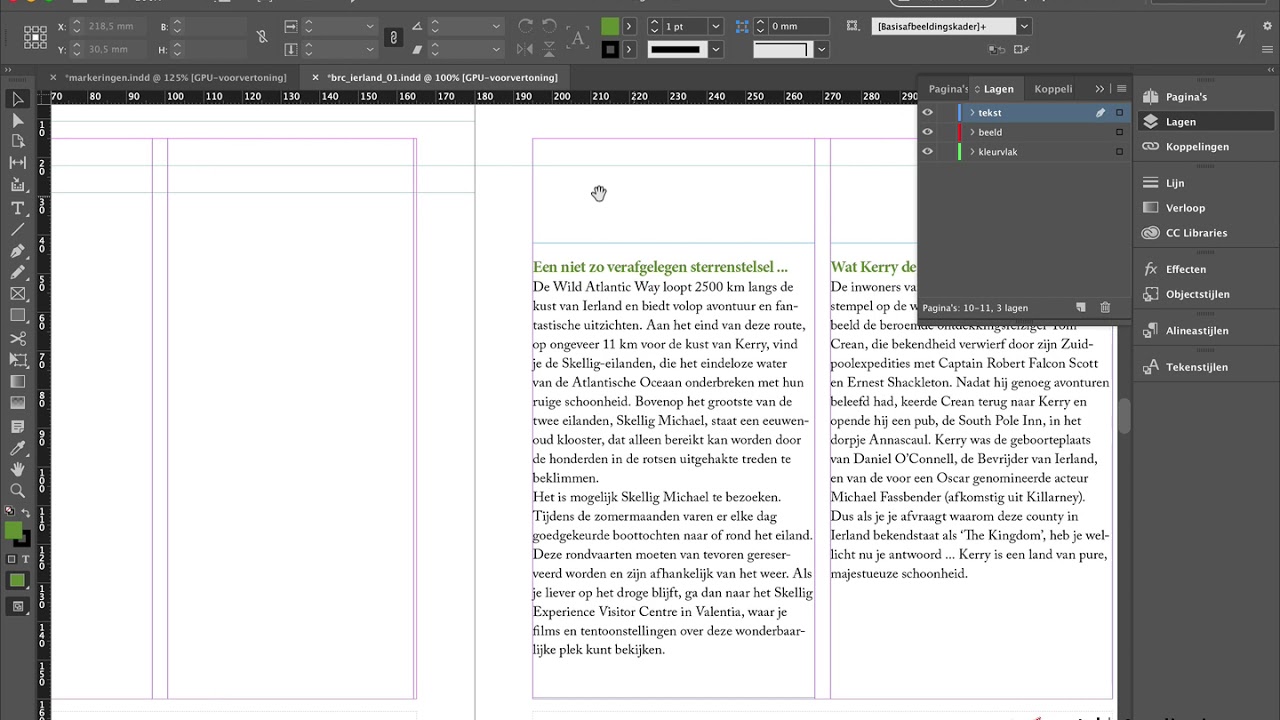Image resolution: width=1280 pixels, height=720 pixels.
Task: Open the shear angle dropdown
Action: pos(496,49)
